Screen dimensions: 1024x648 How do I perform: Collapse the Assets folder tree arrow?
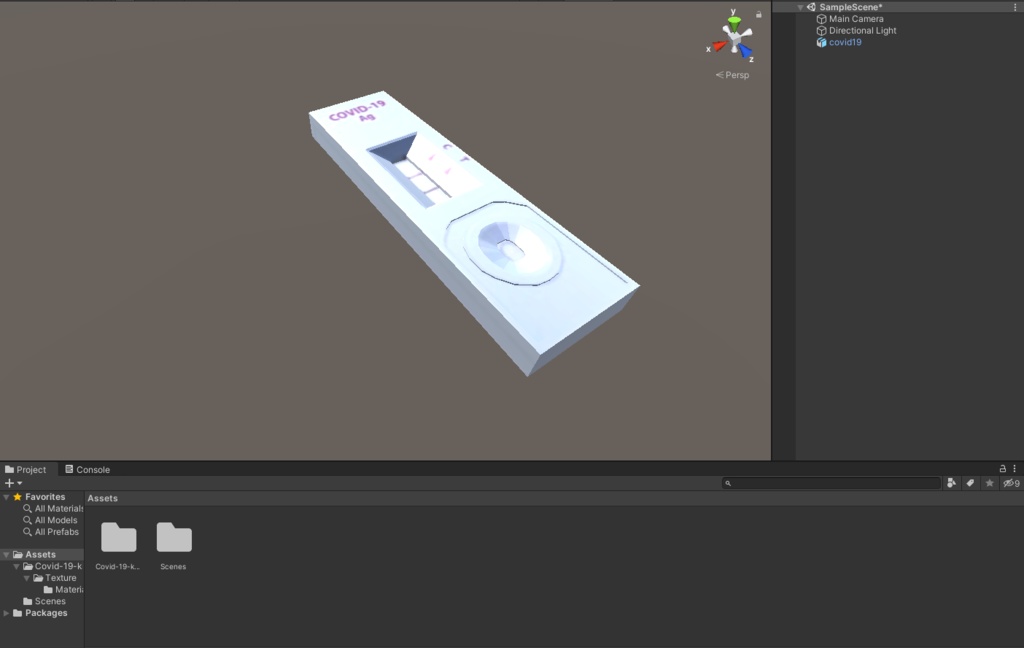(x=7, y=555)
